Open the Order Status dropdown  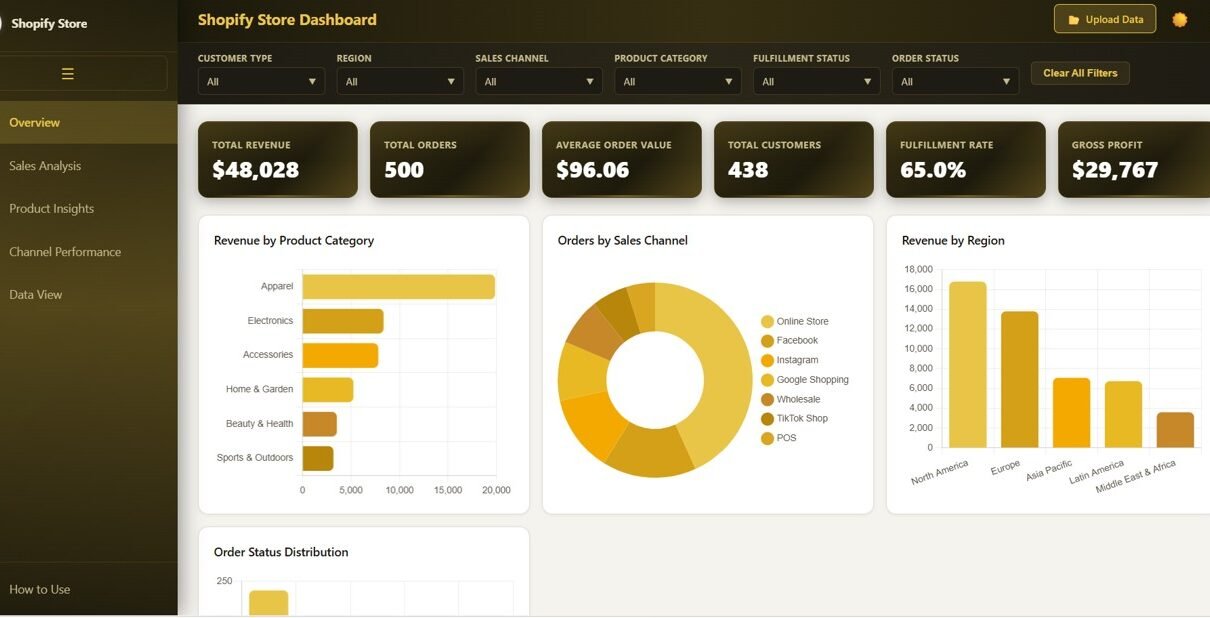tap(955, 82)
